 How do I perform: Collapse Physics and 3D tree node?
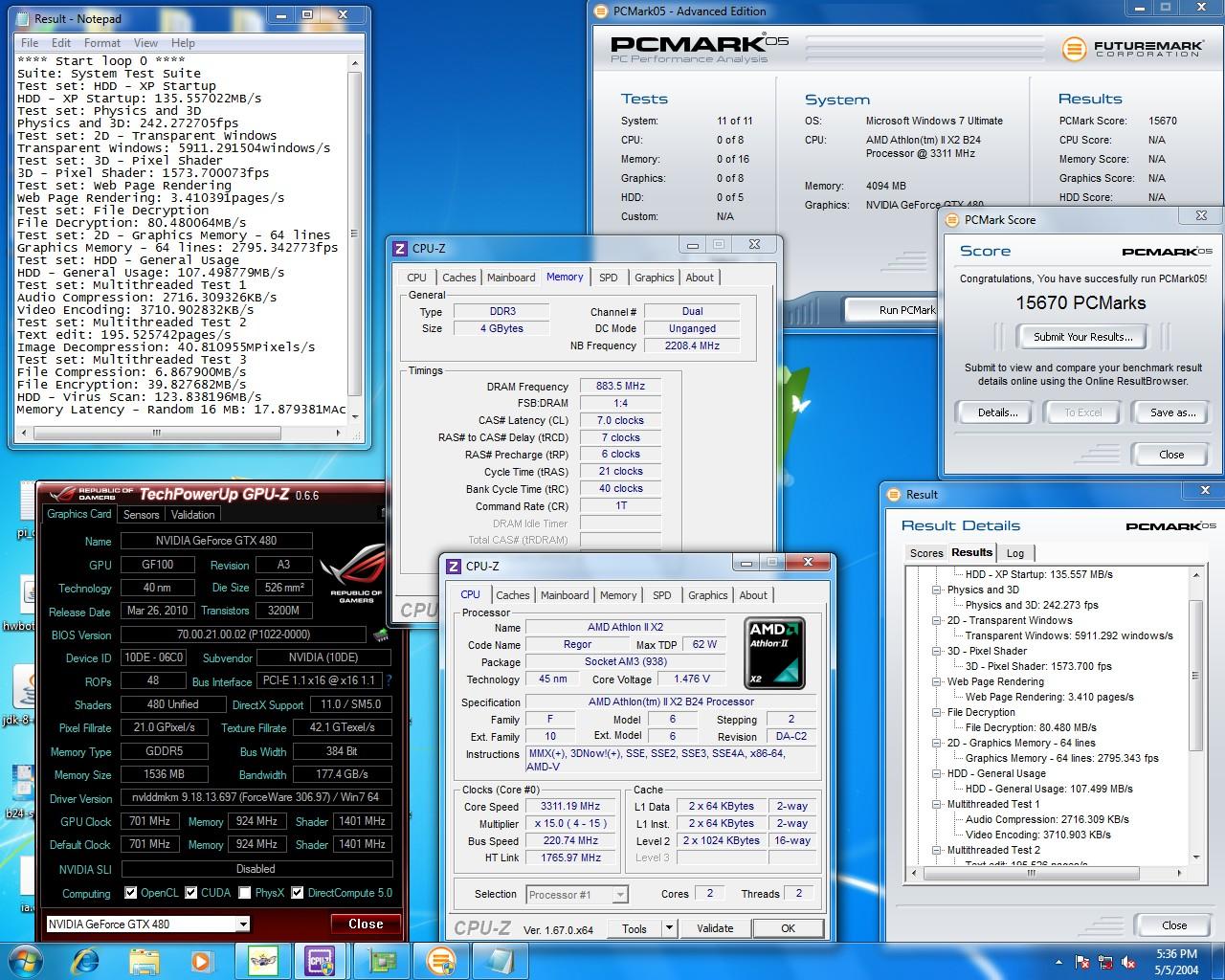pos(937,590)
